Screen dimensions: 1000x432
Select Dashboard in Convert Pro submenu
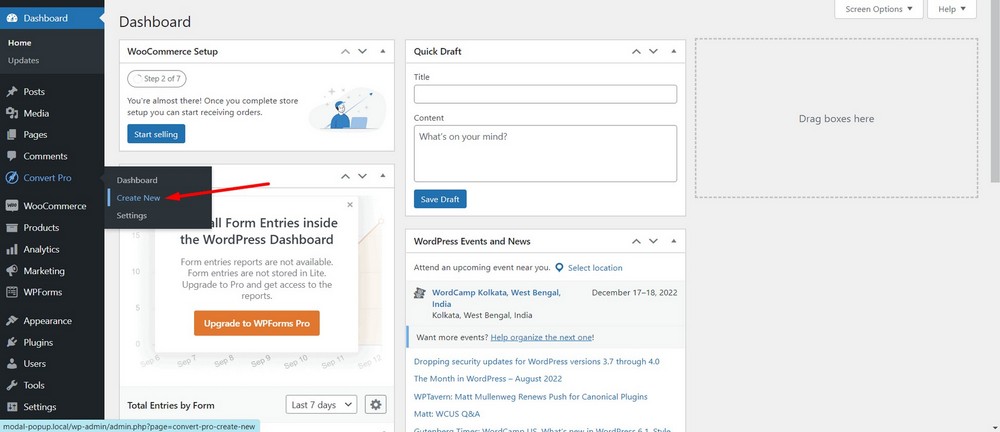pyautogui.click(x=137, y=181)
